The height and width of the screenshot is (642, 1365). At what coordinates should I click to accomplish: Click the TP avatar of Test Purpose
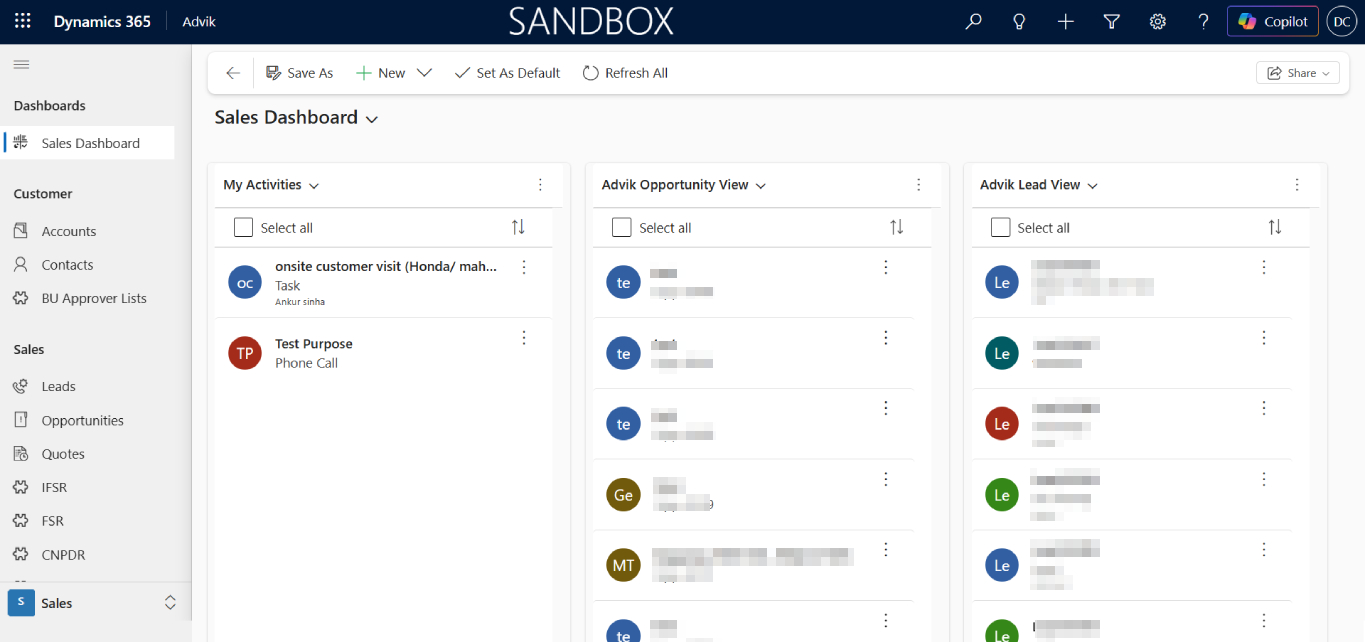click(x=245, y=353)
